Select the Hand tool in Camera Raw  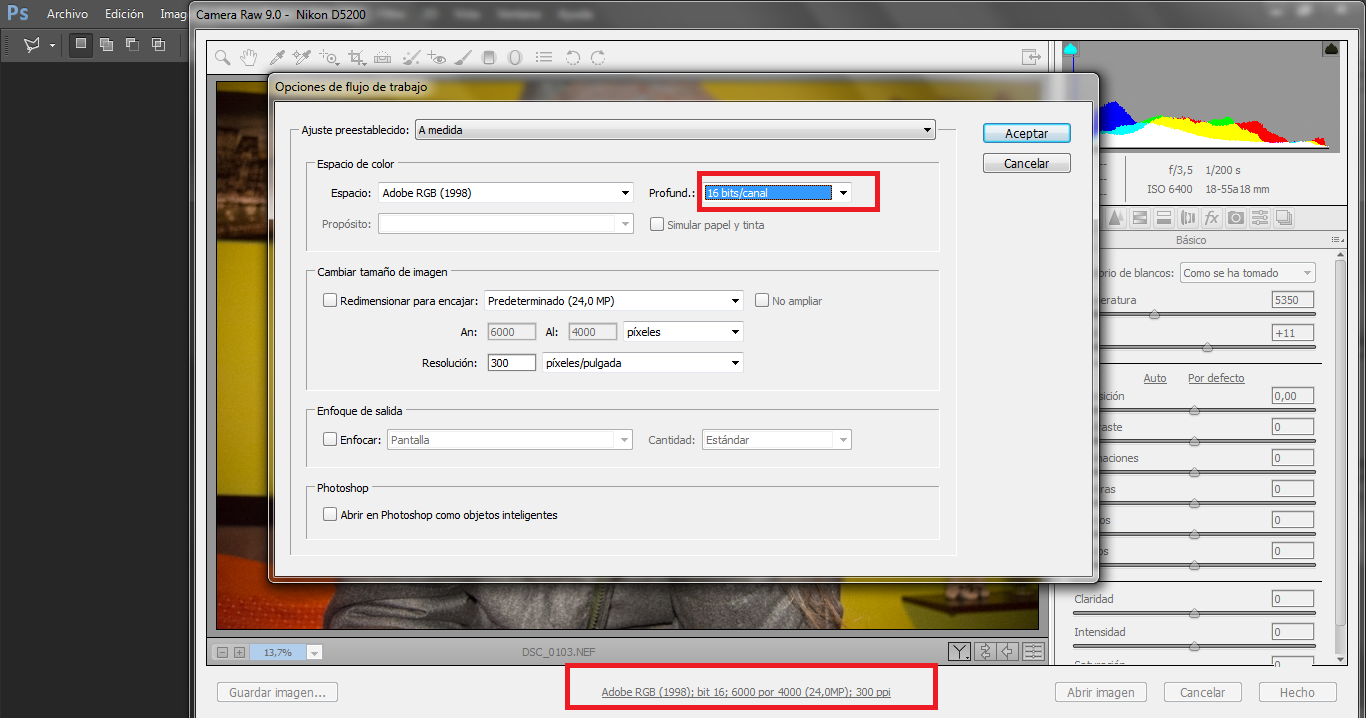click(249, 57)
